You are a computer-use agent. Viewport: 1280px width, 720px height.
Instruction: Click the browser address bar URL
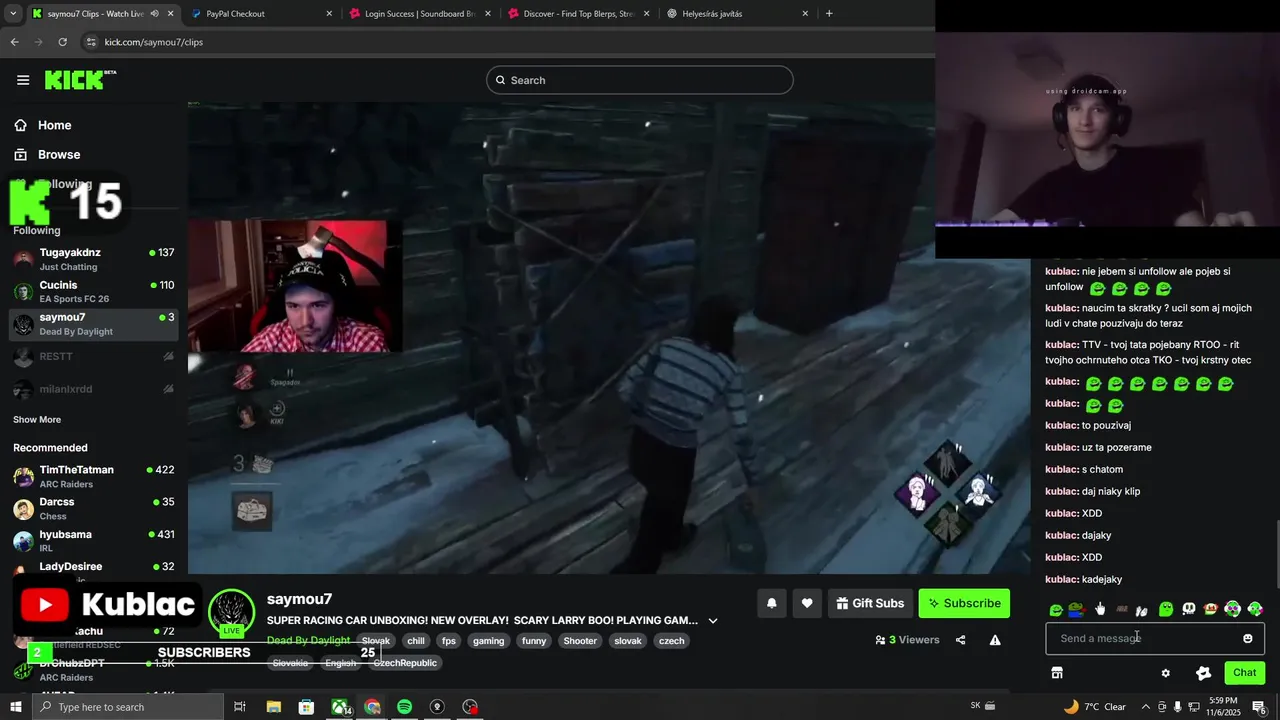click(154, 42)
